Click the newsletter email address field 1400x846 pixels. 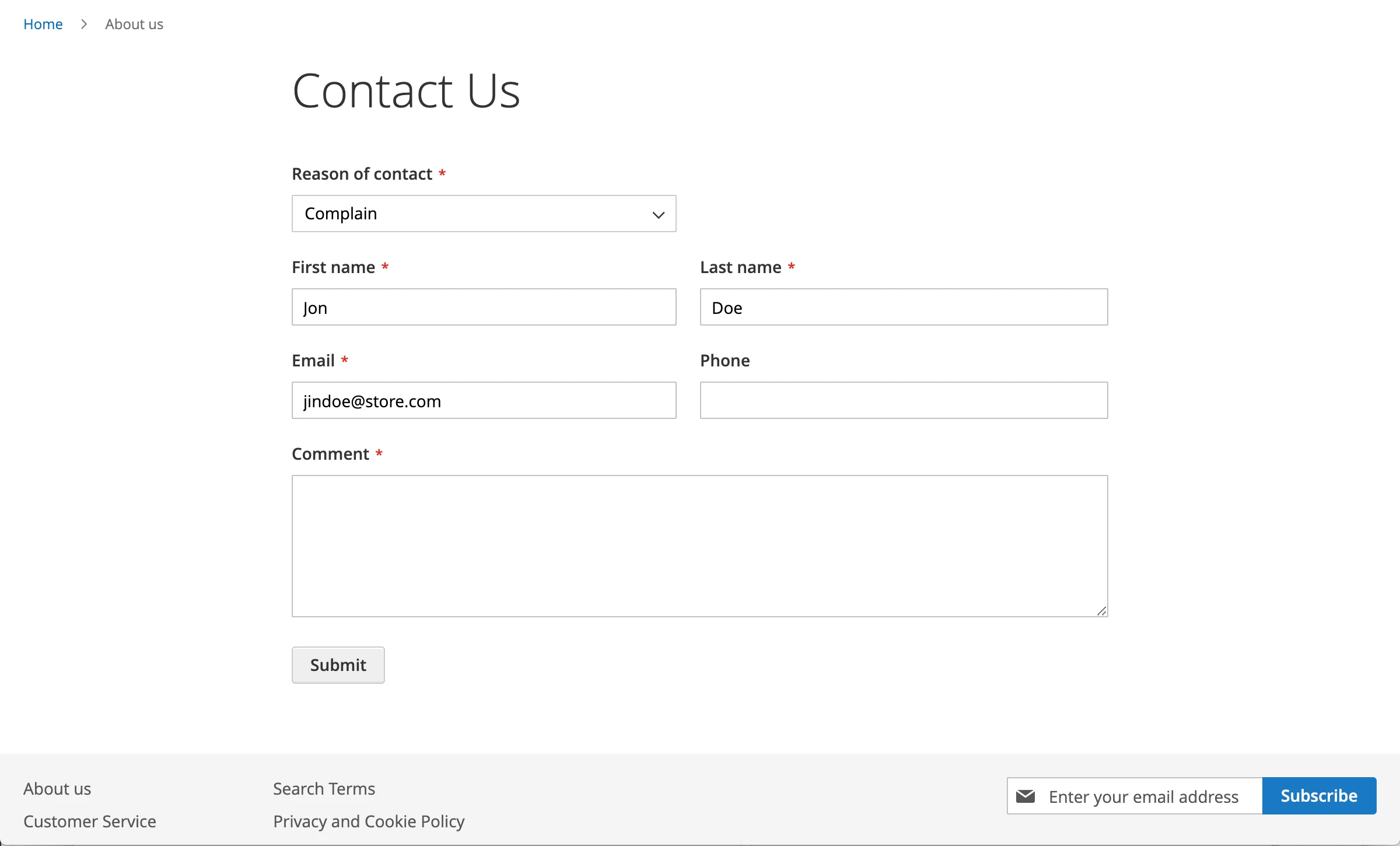(x=1143, y=796)
